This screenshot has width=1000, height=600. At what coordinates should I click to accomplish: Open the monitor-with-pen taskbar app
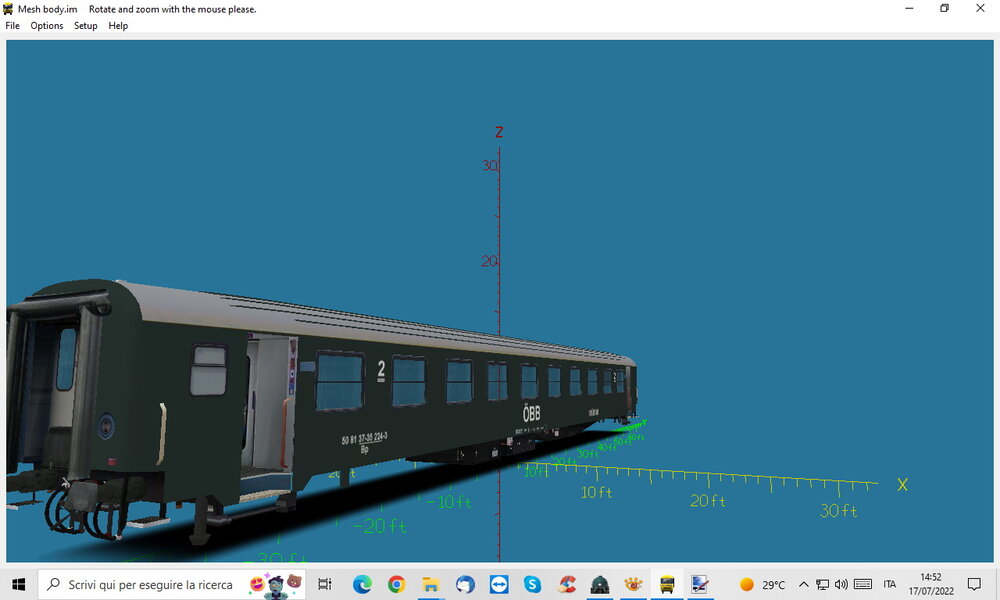click(x=700, y=584)
